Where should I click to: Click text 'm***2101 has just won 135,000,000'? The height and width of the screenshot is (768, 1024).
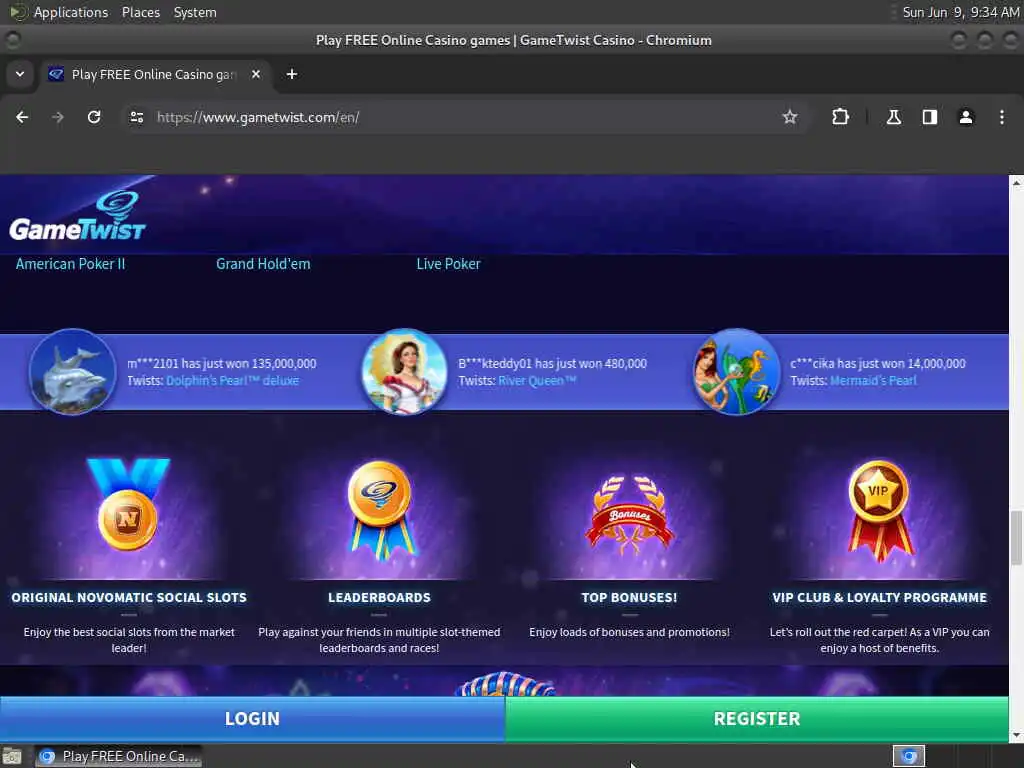(x=221, y=364)
